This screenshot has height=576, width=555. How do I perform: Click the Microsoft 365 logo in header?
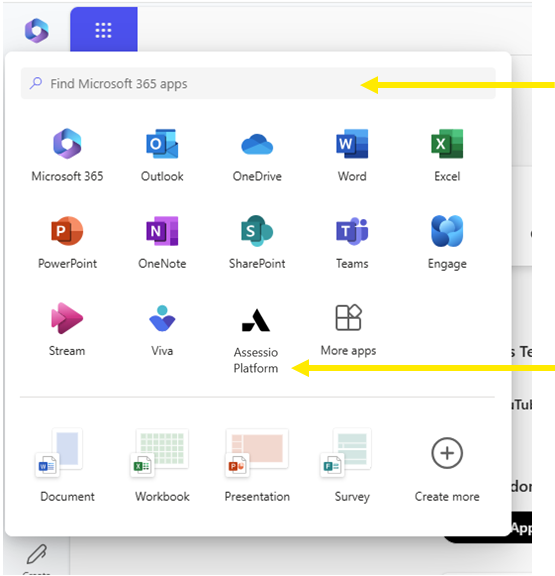(36, 30)
